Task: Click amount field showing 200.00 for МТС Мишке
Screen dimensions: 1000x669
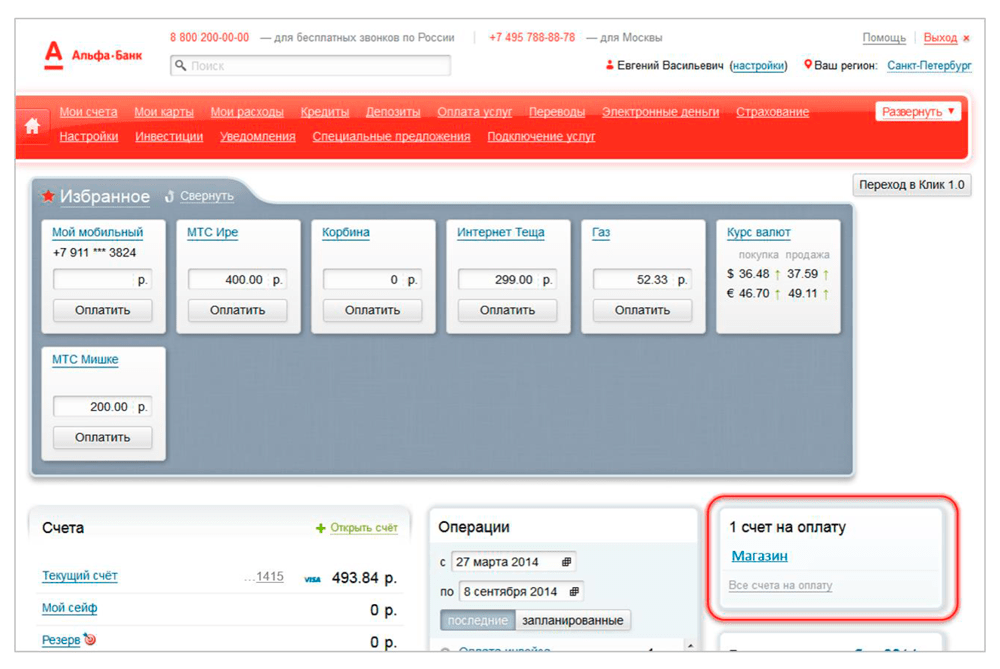Action: [x=103, y=406]
